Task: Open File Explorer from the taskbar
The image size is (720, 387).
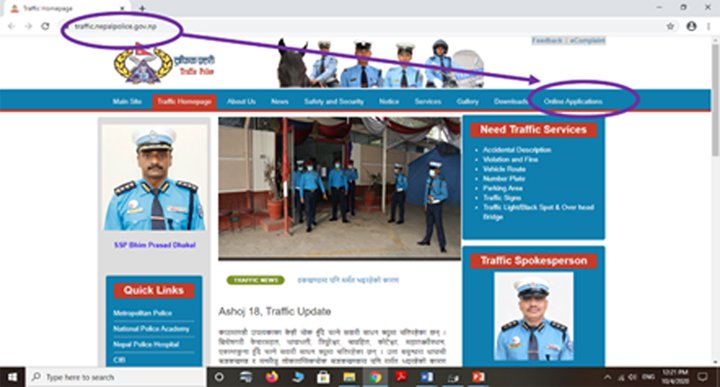Action: [349, 377]
